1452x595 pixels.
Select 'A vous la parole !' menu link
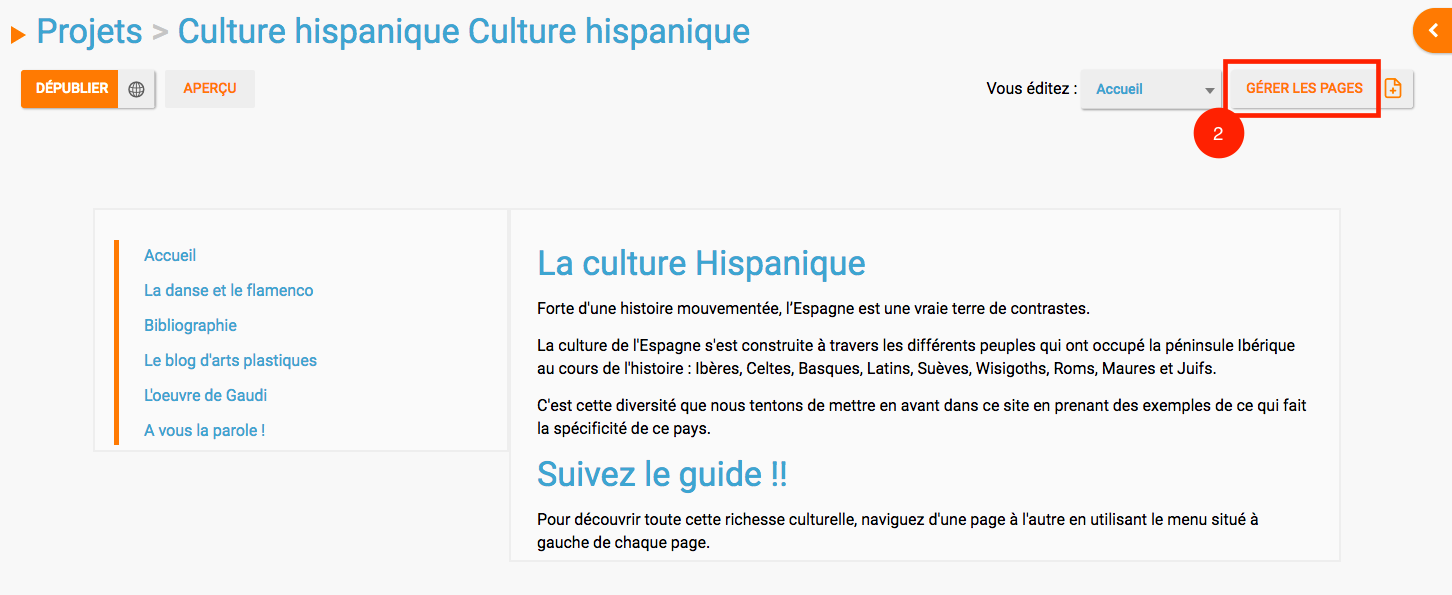point(204,430)
